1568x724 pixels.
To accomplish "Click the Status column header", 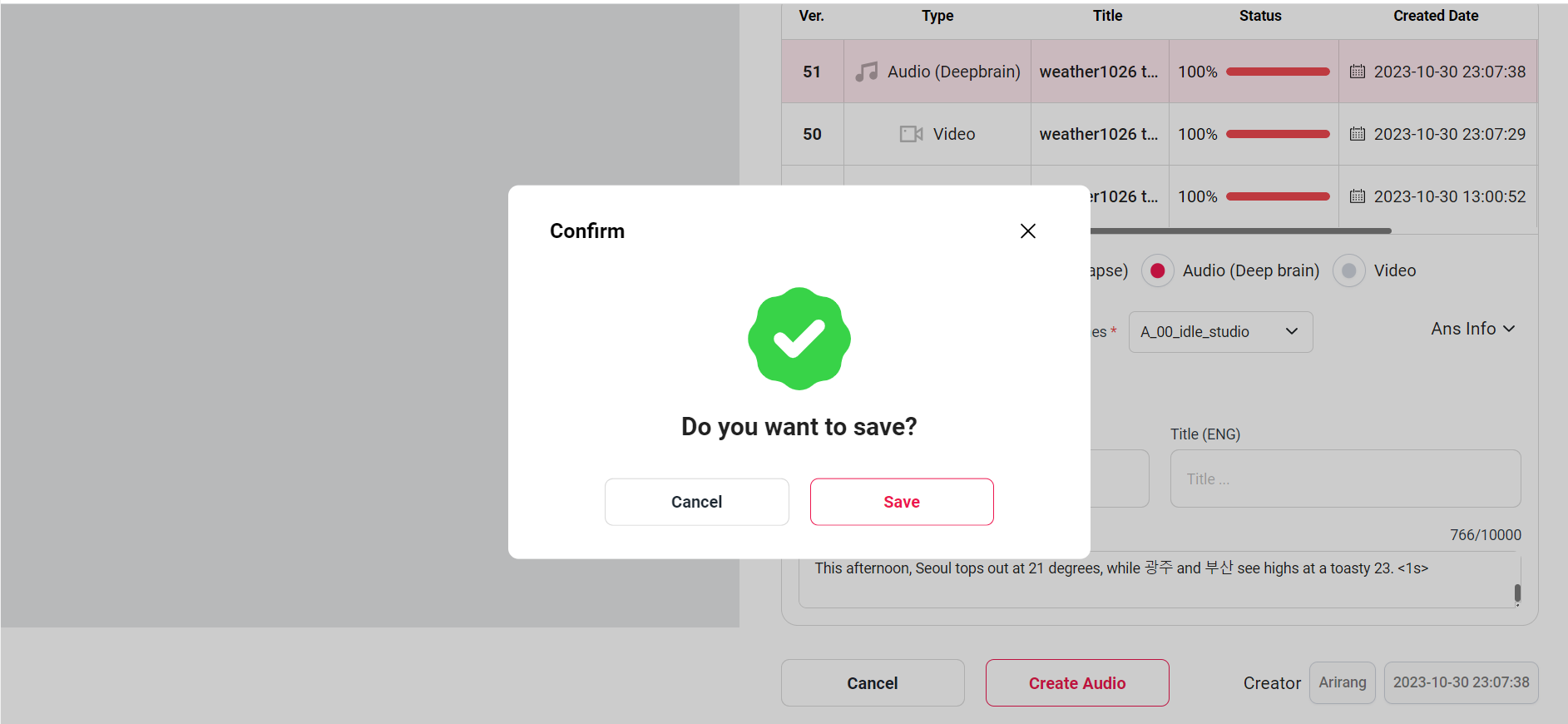I will (1259, 16).
